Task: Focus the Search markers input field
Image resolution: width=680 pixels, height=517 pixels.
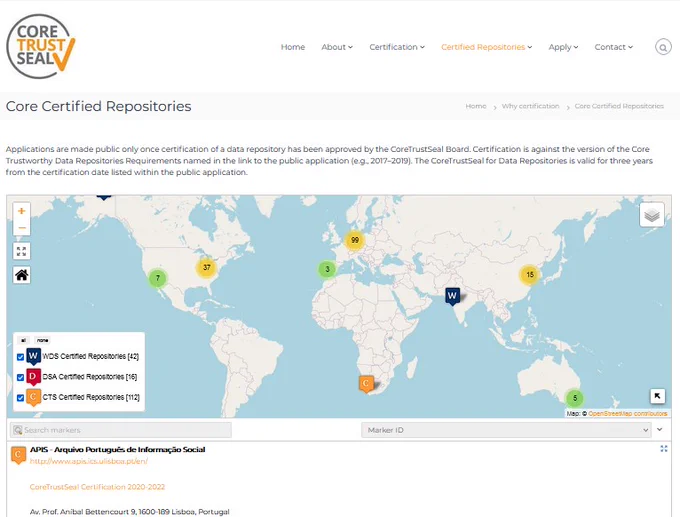Action: (121, 430)
